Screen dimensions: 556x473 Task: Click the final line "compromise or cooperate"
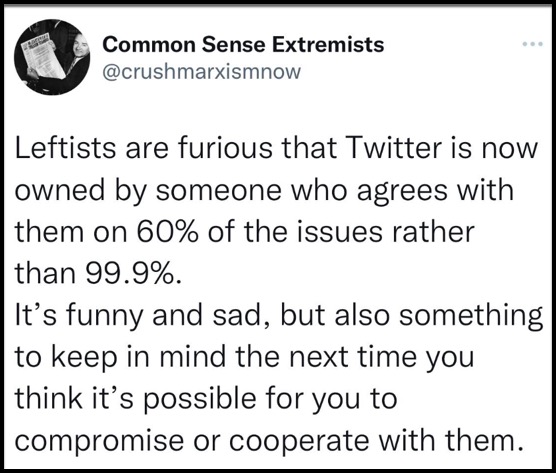point(269,442)
